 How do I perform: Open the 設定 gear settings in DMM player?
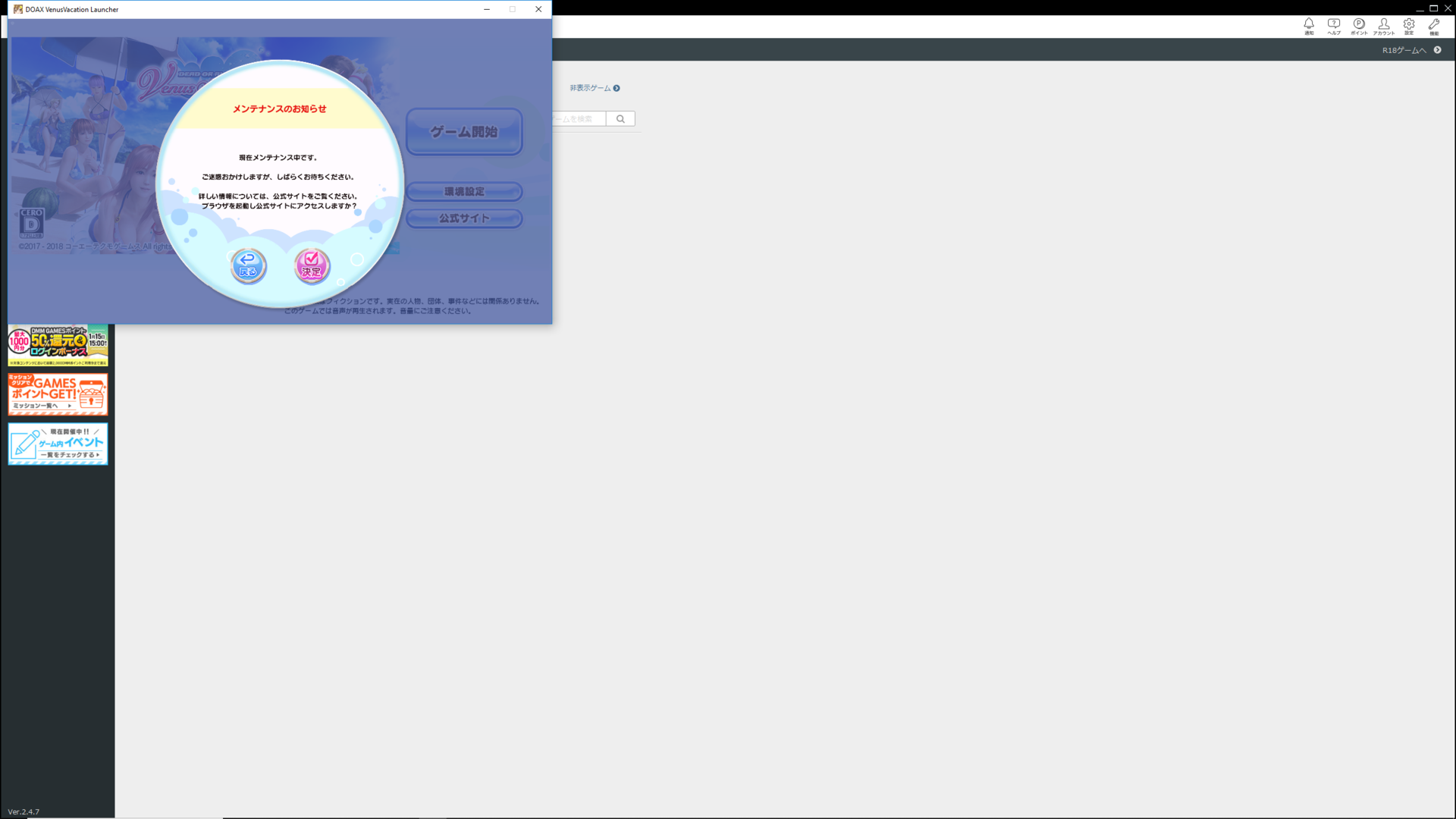[1409, 27]
